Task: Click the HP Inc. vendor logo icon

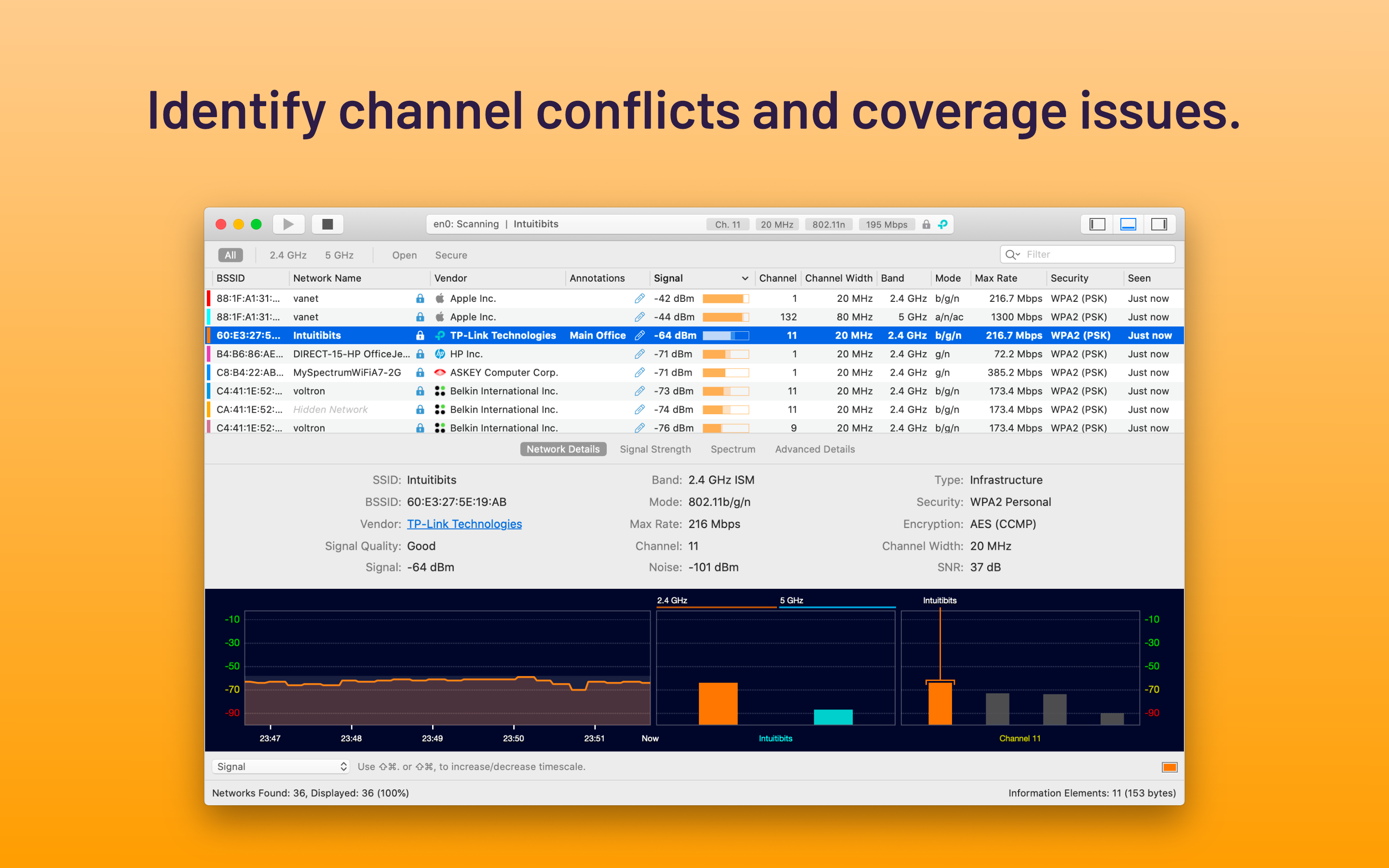Action: 440,354
